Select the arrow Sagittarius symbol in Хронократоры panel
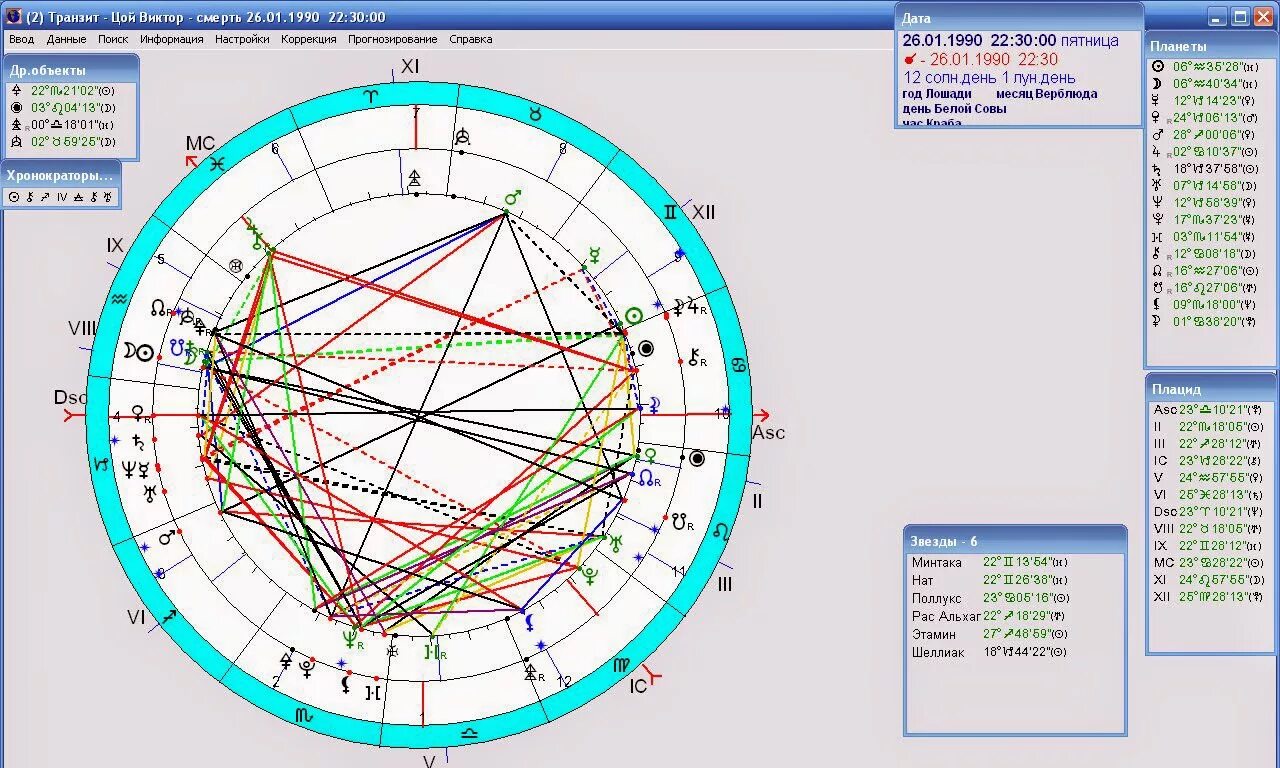 click(x=45, y=197)
